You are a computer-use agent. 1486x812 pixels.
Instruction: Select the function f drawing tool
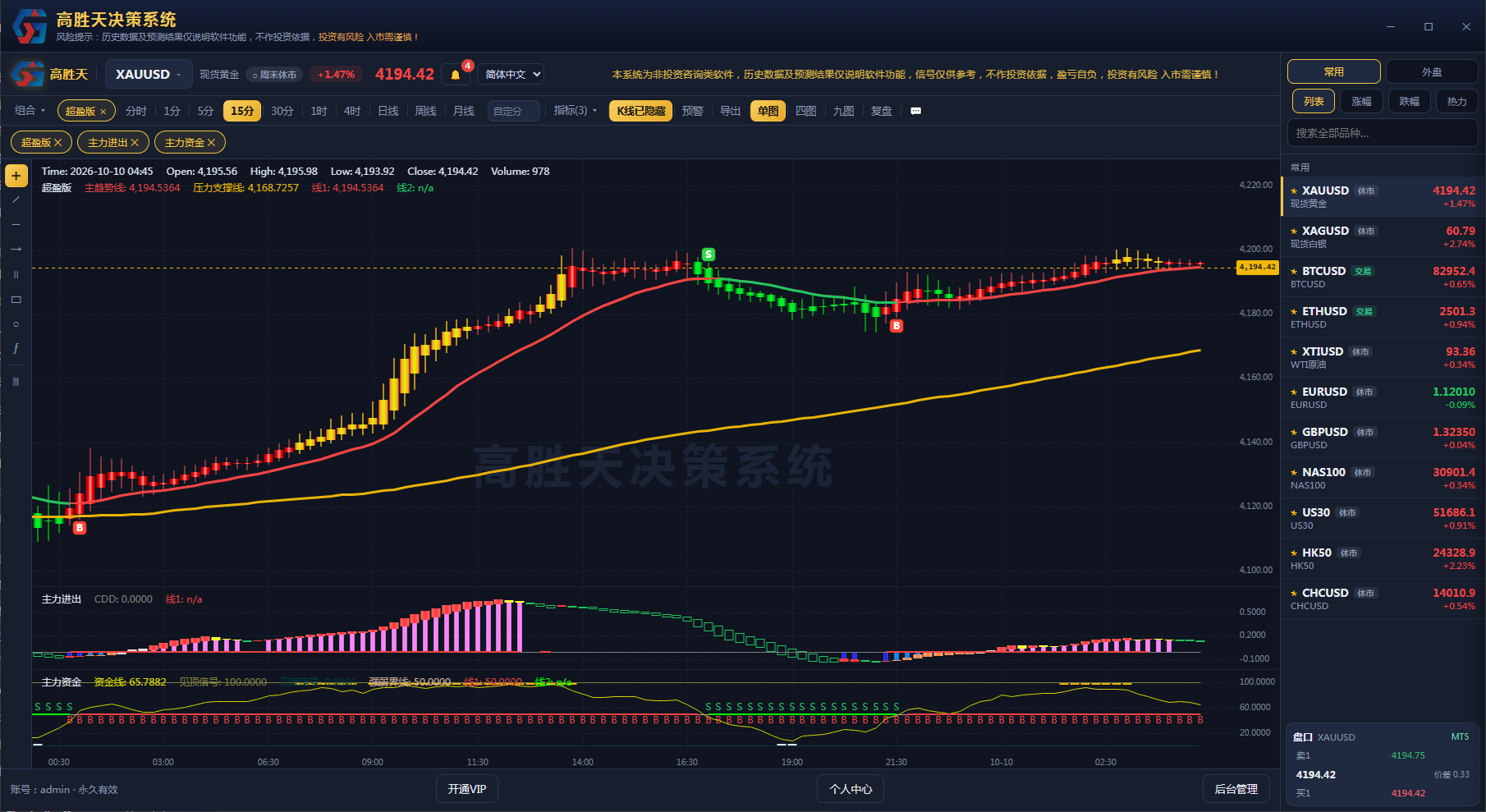click(x=16, y=348)
